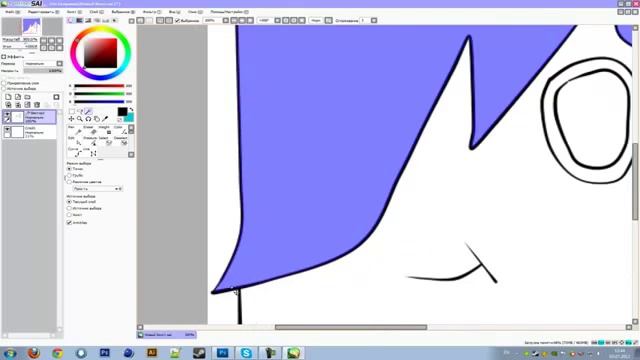Click the new layer folder icon
Viewport: 640px width, 360px height.
[x=27, y=97]
